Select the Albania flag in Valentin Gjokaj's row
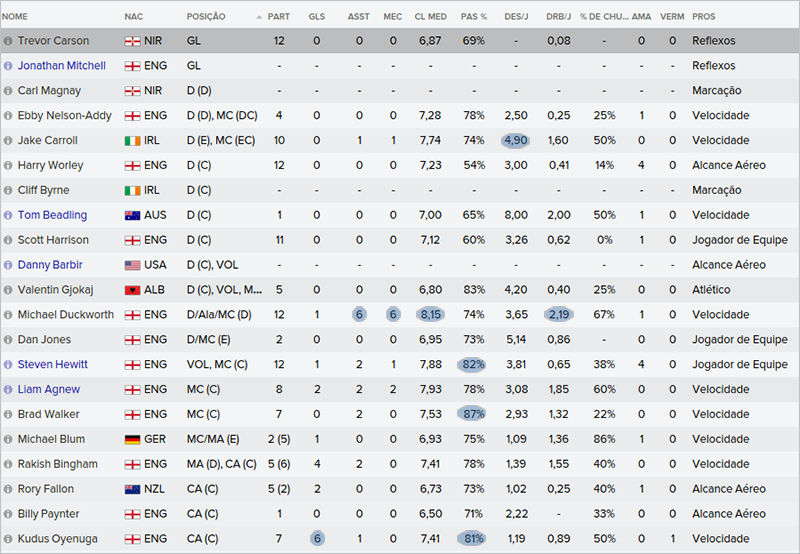The width and height of the screenshot is (800, 554). 131,290
